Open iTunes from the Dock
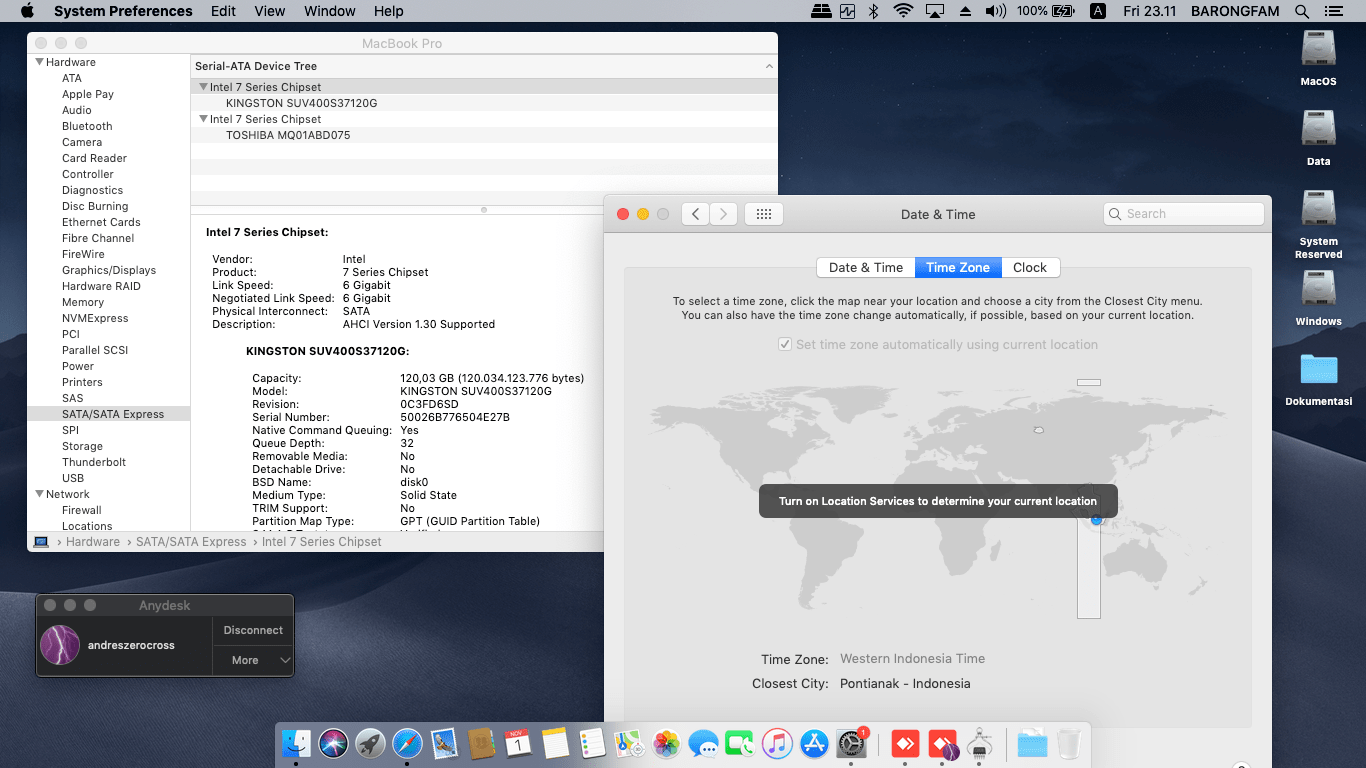Screen dimensions: 1366x768 click(x=777, y=744)
